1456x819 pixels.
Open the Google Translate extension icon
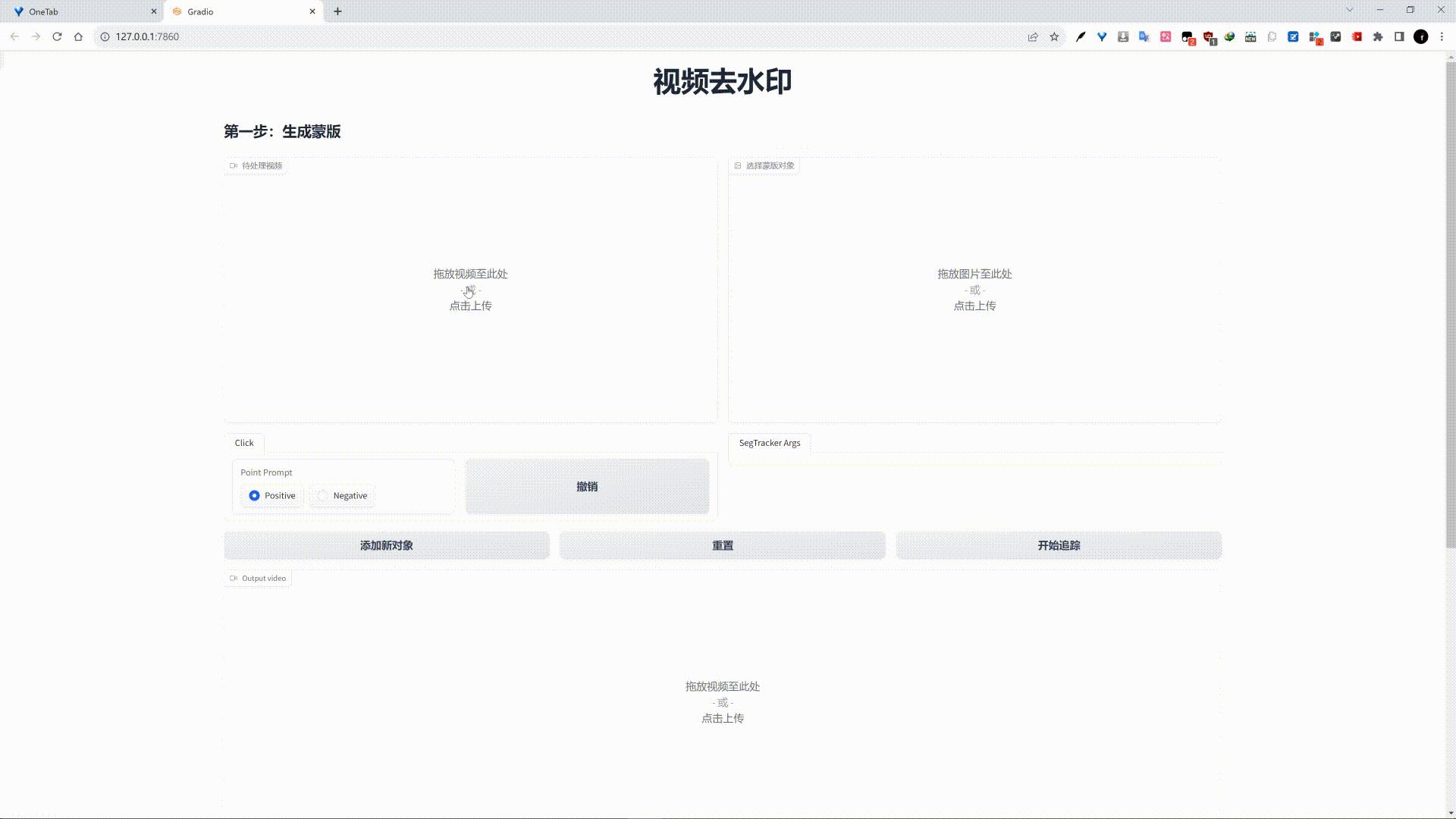[x=1144, y=36]
